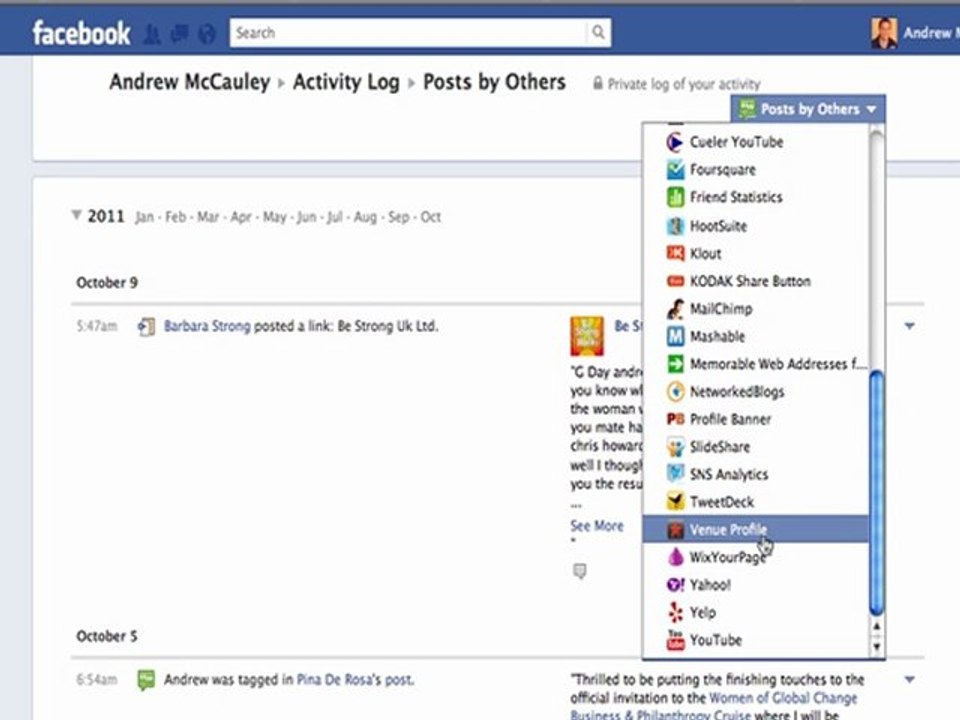Viewport: 960px width, 720px height.
Task: Click the tag icon beside Andrew was tagged
Action: [146, 680]
